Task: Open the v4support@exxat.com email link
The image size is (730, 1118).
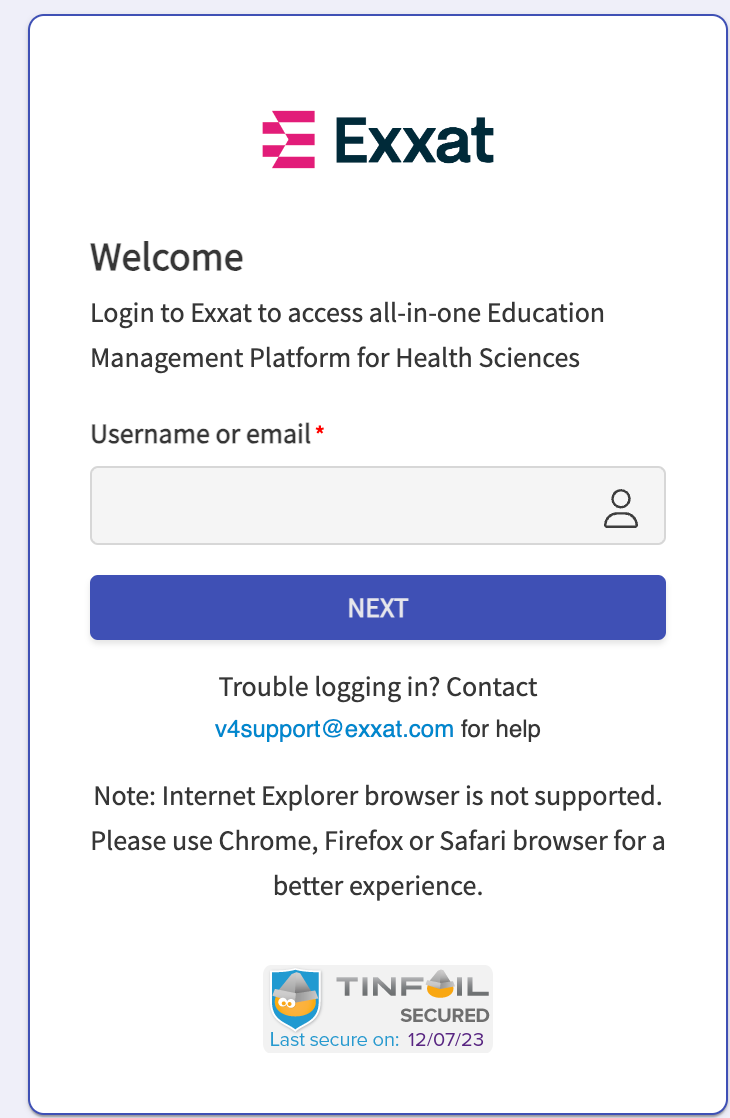Action: click(x=334, y=729)
